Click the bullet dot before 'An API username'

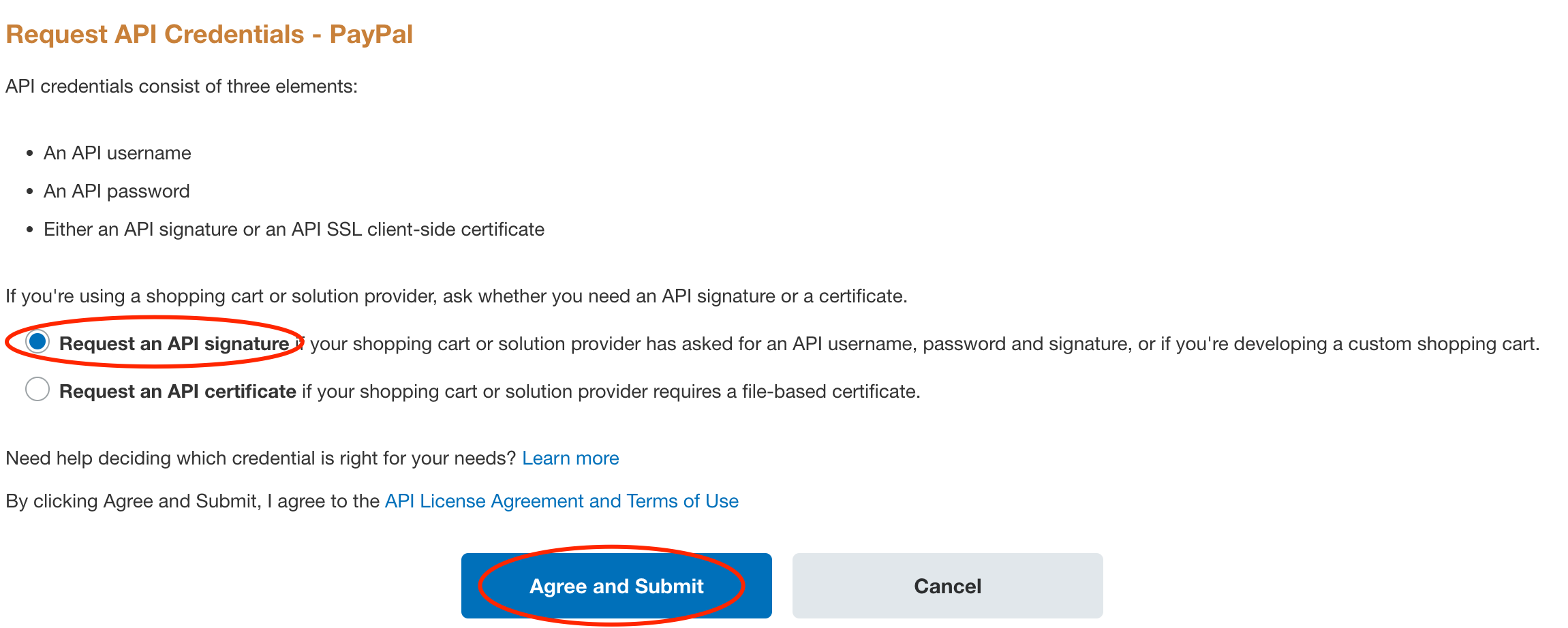(29, 154)
